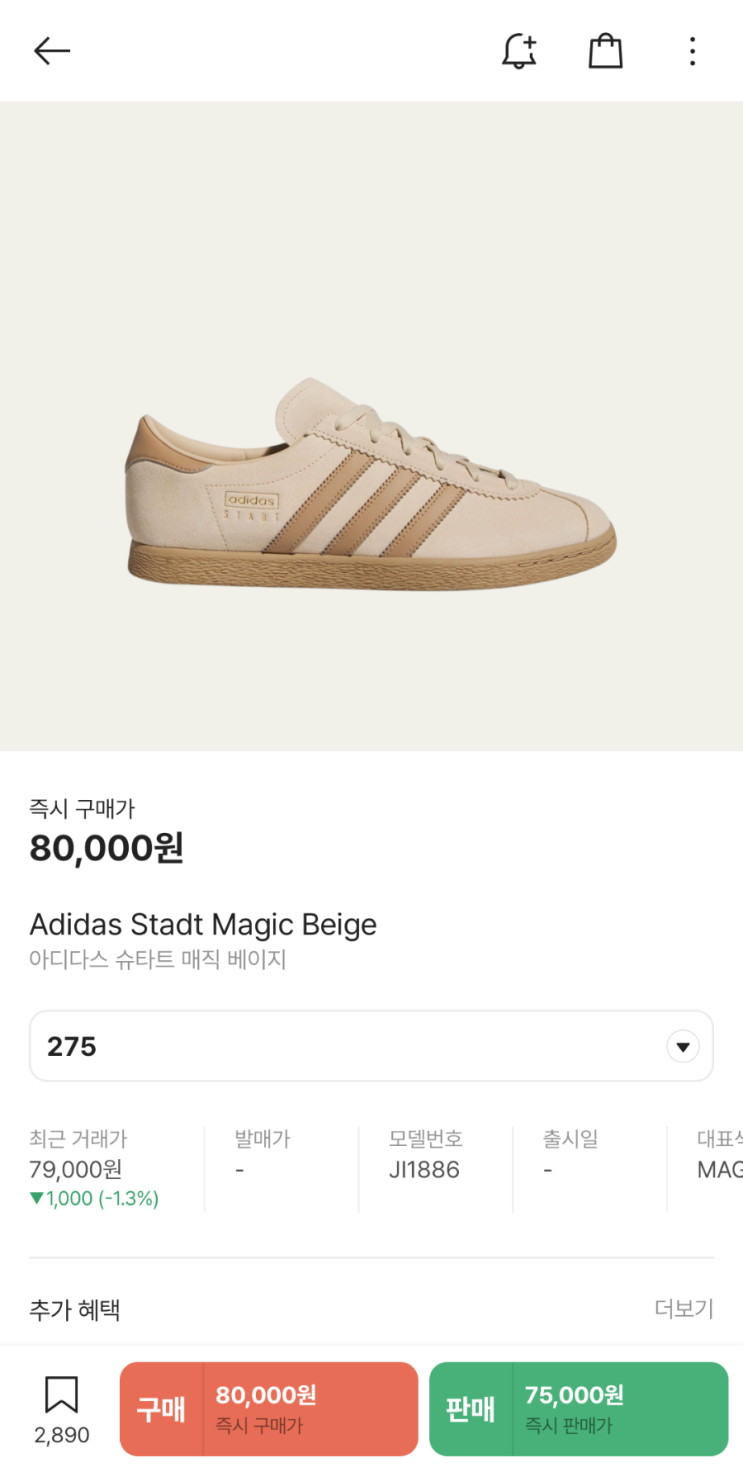
Task: Tap the 더보기 link
Action: [x=684, y=1309]
